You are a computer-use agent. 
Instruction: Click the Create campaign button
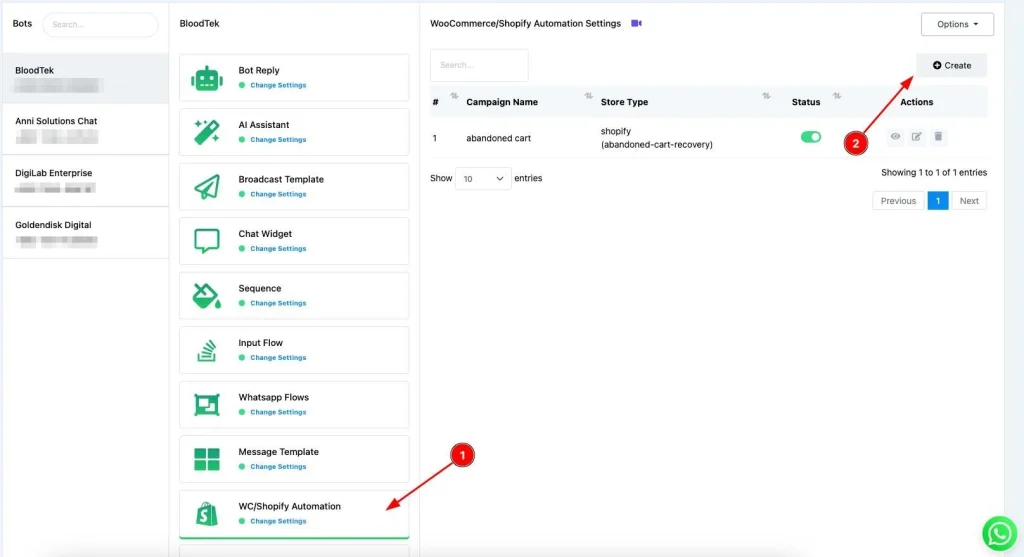click(x=952, y=65)
